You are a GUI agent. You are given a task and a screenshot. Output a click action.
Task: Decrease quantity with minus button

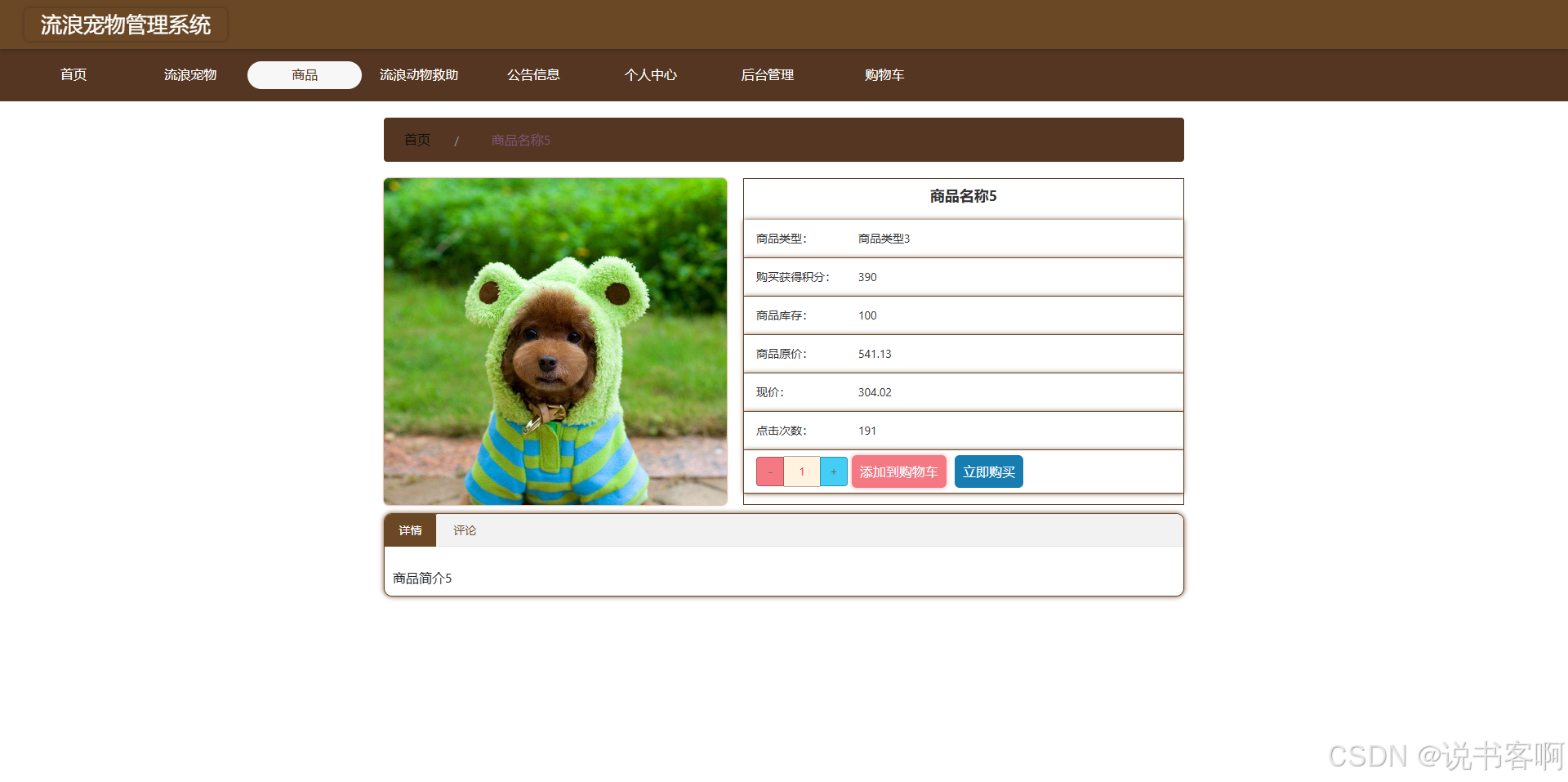point(770,471)
